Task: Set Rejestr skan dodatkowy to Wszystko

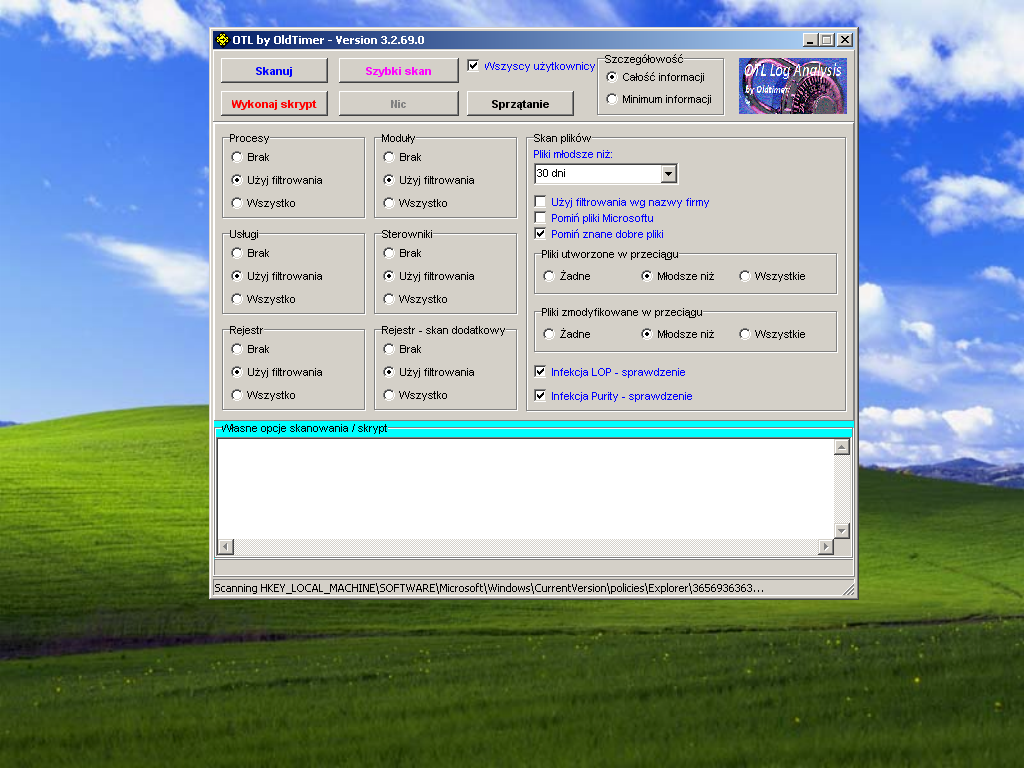Action: (389, 395)
